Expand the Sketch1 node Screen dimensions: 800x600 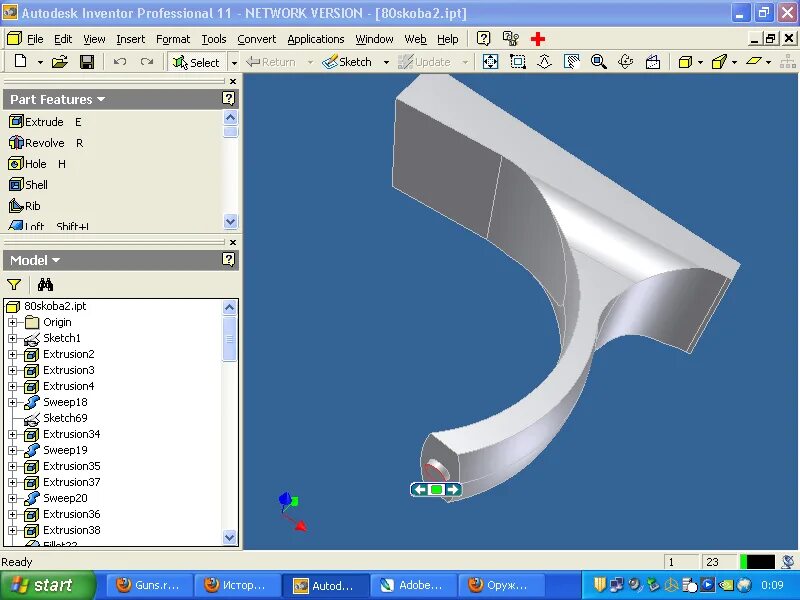(x=12, y=338)
